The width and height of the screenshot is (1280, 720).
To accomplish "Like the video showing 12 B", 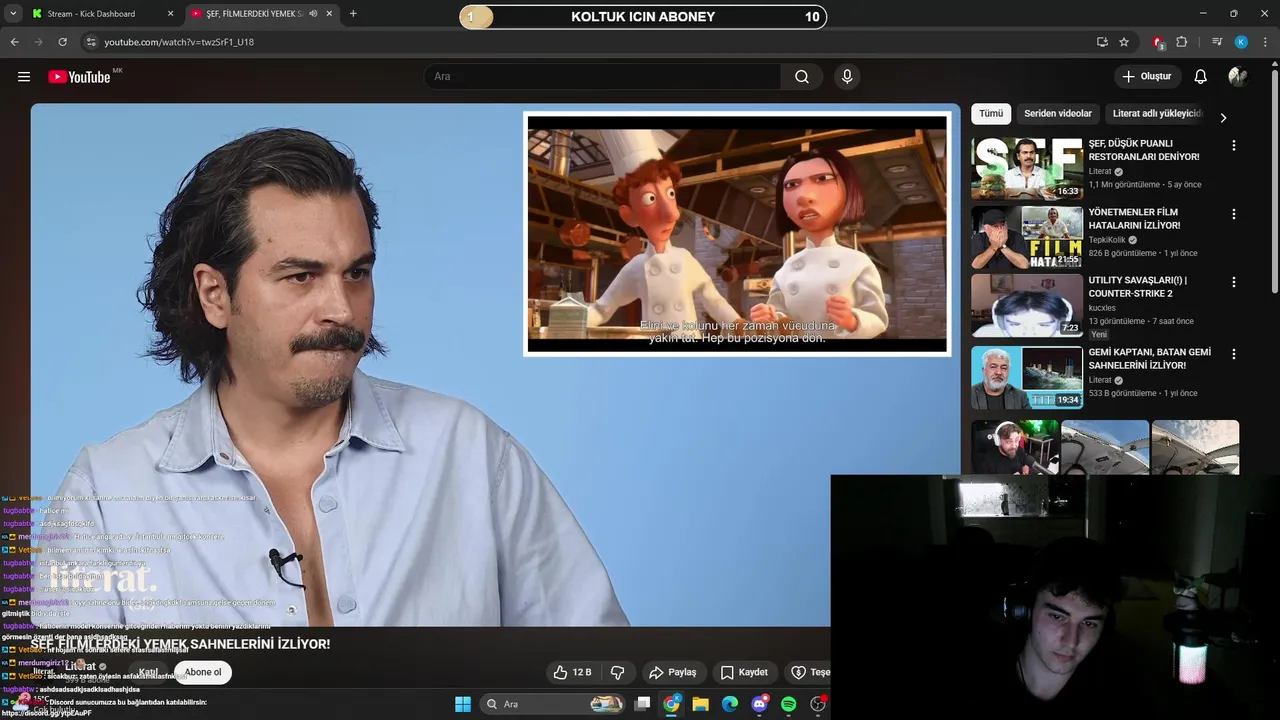I will (573, 672).
